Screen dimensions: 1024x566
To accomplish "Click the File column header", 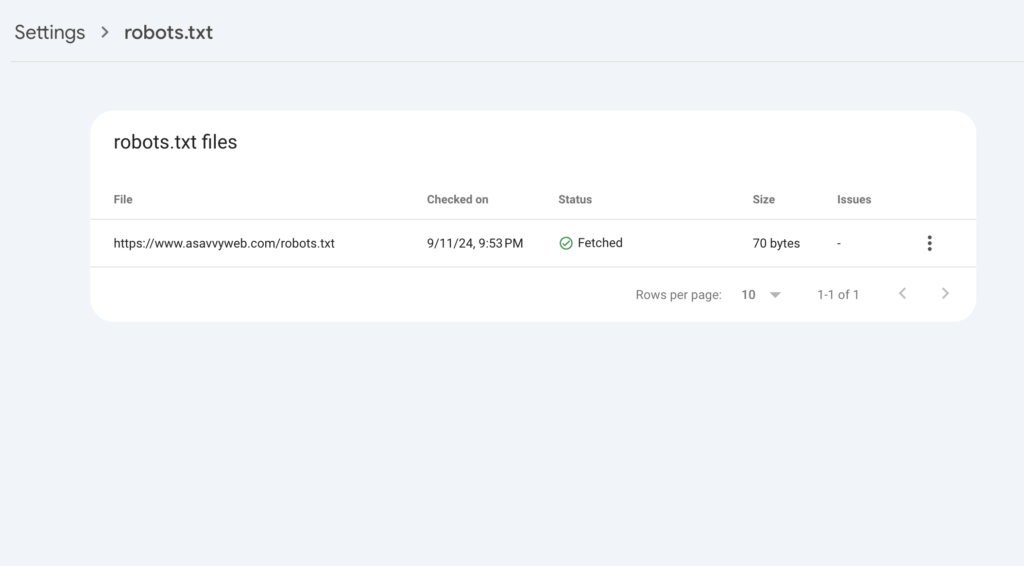I will [123, 200].
